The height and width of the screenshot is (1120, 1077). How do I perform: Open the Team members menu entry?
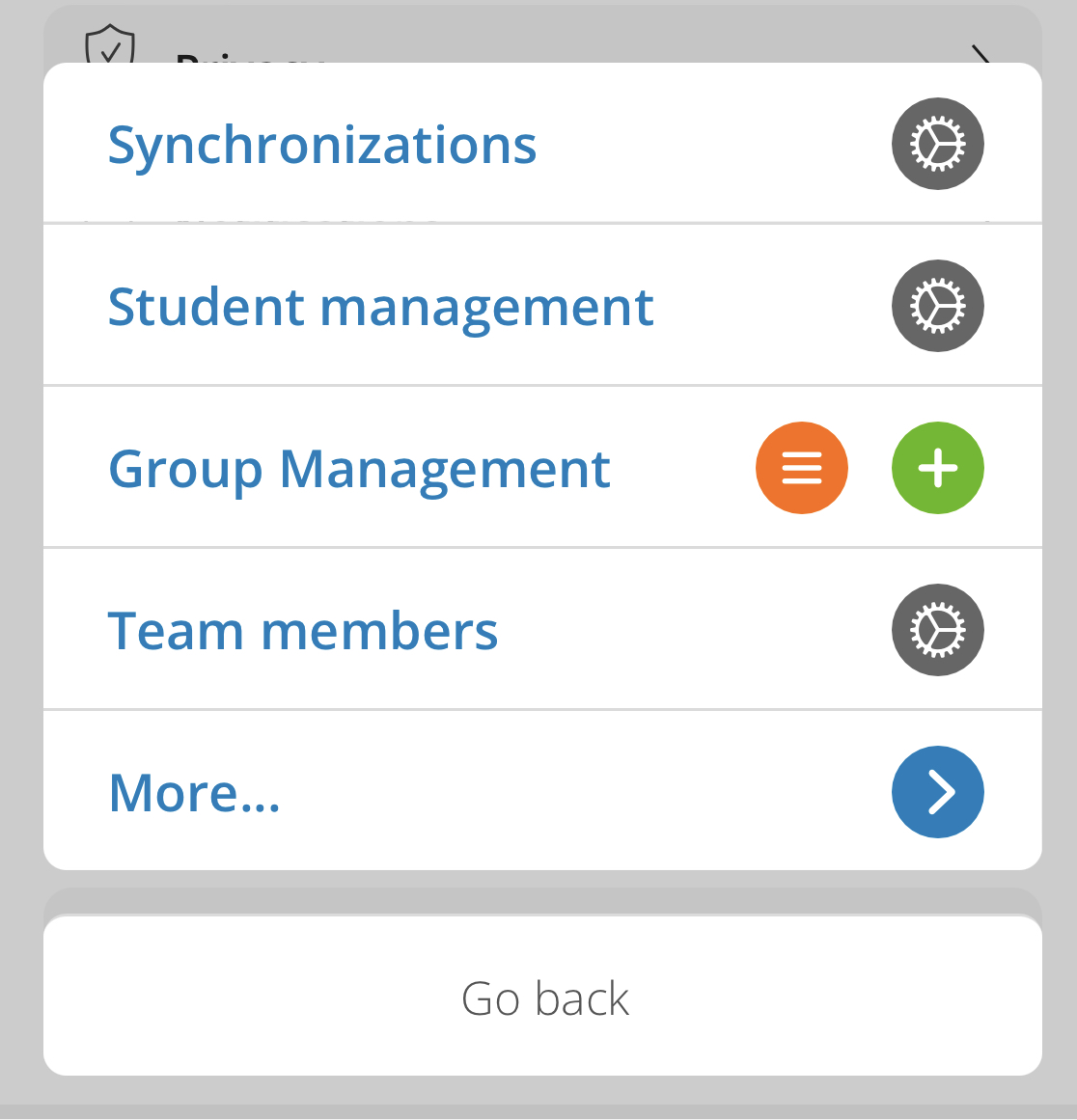click(542, 629)
